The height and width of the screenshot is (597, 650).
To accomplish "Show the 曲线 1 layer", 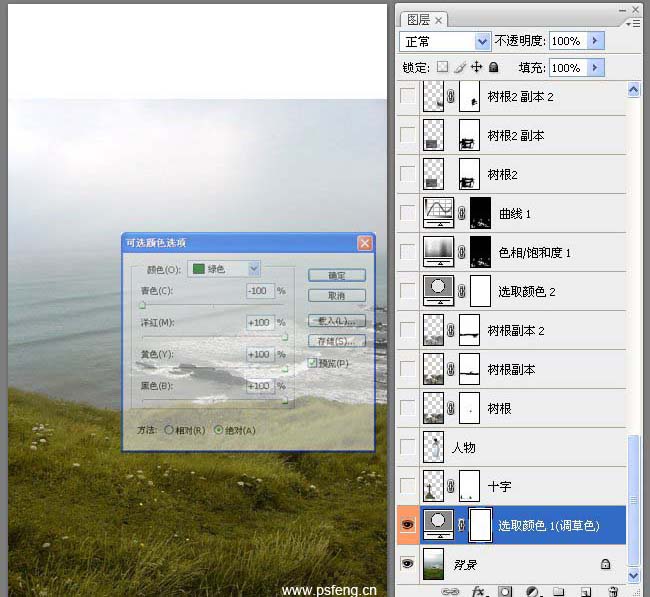I will point(407,213).
